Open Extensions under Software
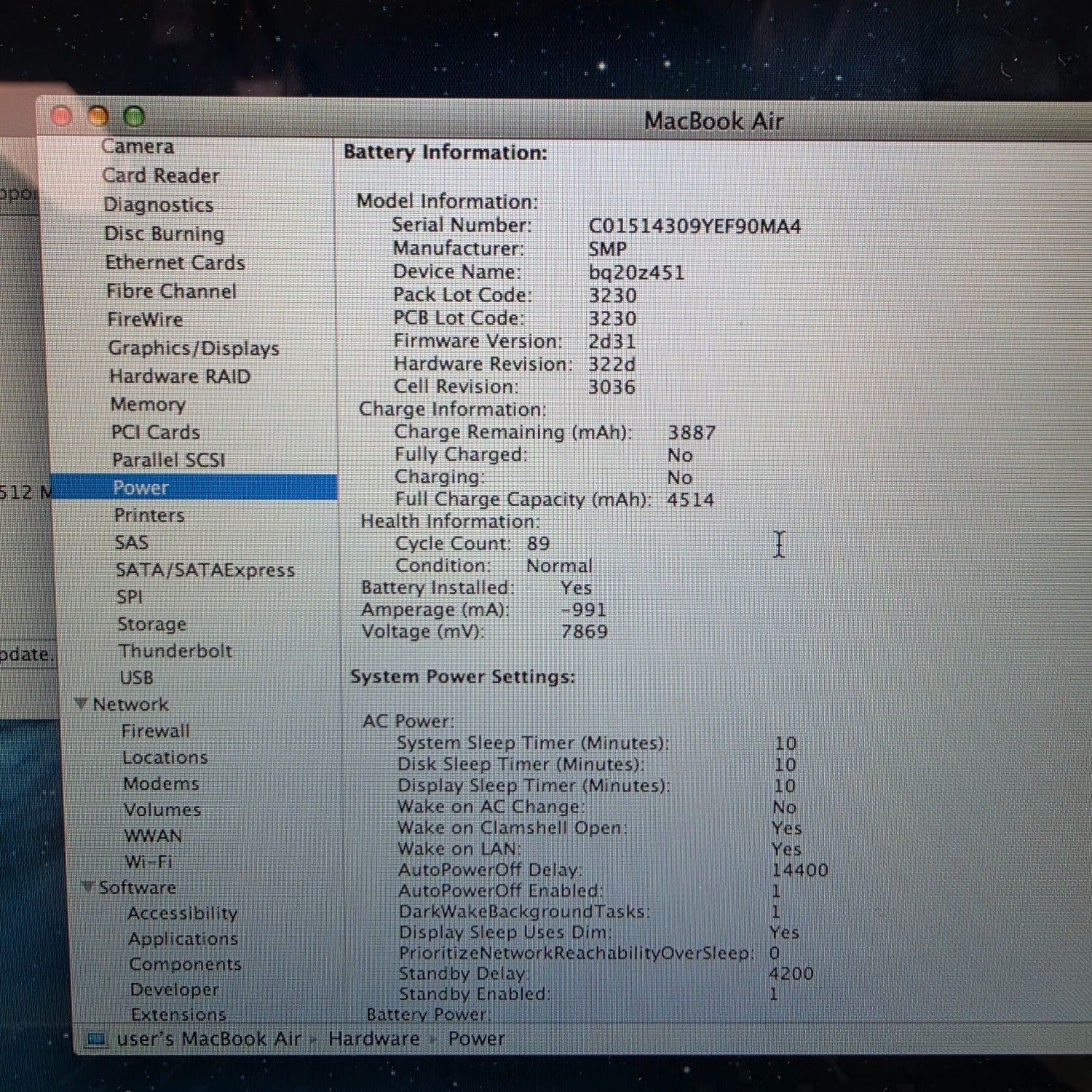The width and height of the screenshot is (1092, 1092). [x=179, y=1014]
